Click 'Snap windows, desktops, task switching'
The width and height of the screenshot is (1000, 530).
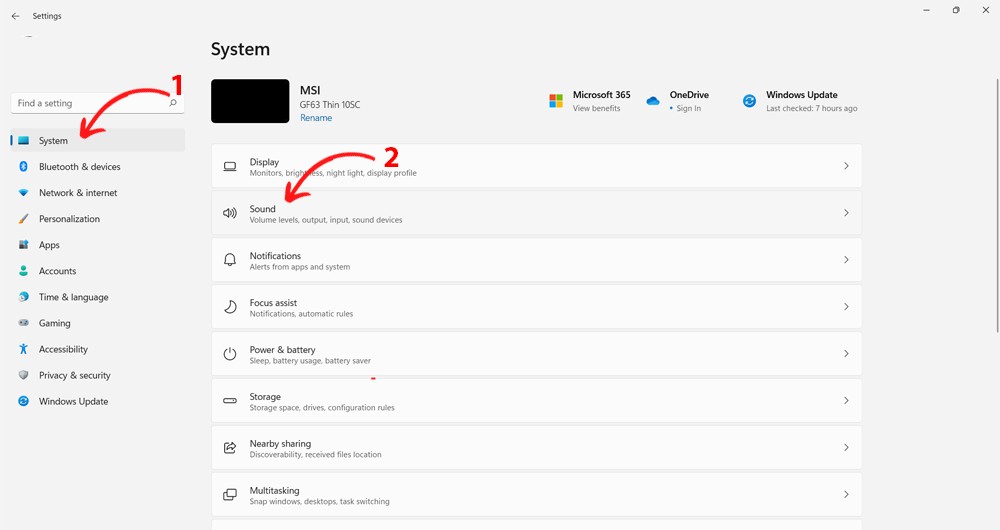(x=320, y=501)
